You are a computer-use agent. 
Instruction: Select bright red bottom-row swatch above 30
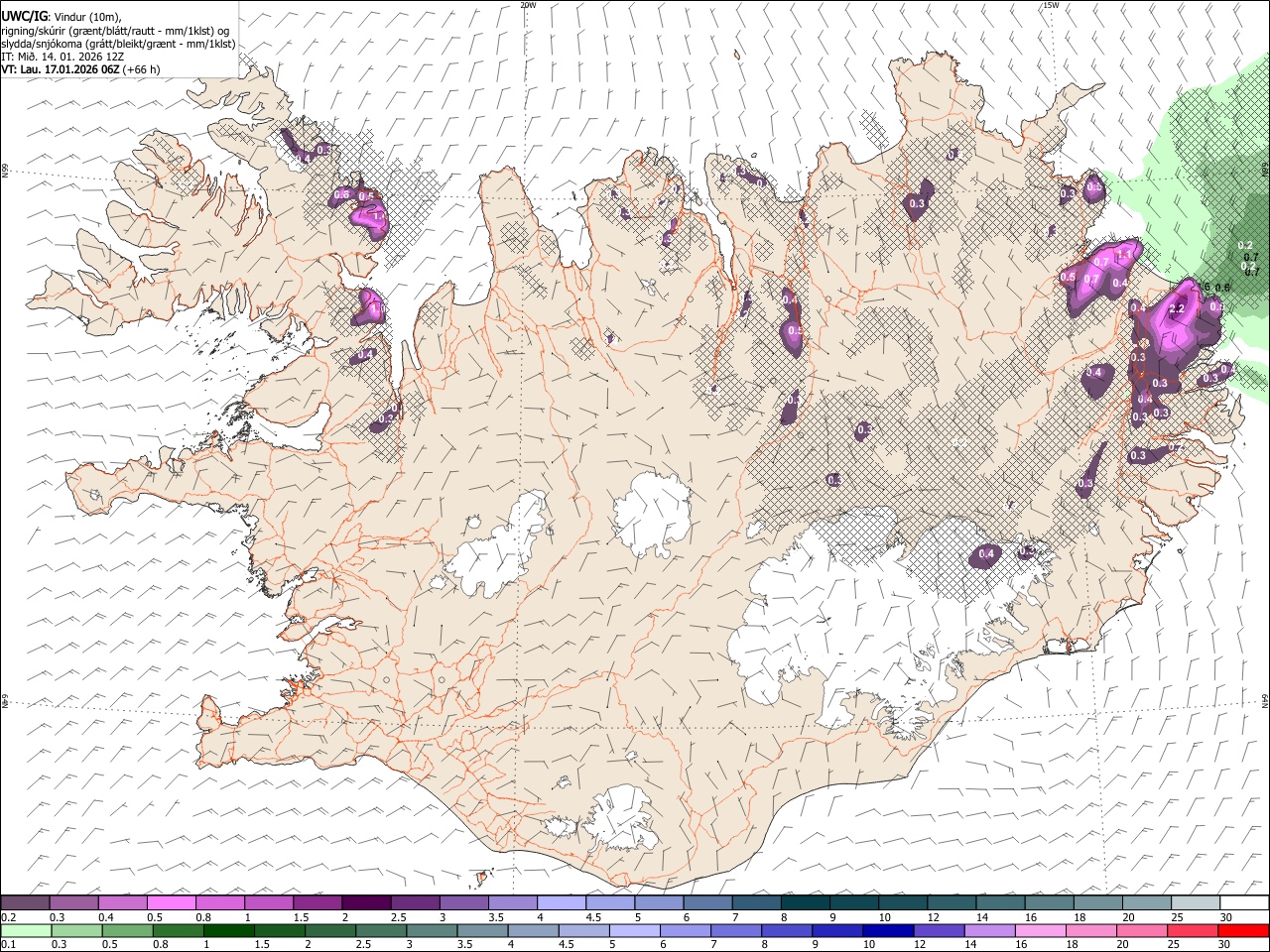click(x=1242, y=930)
